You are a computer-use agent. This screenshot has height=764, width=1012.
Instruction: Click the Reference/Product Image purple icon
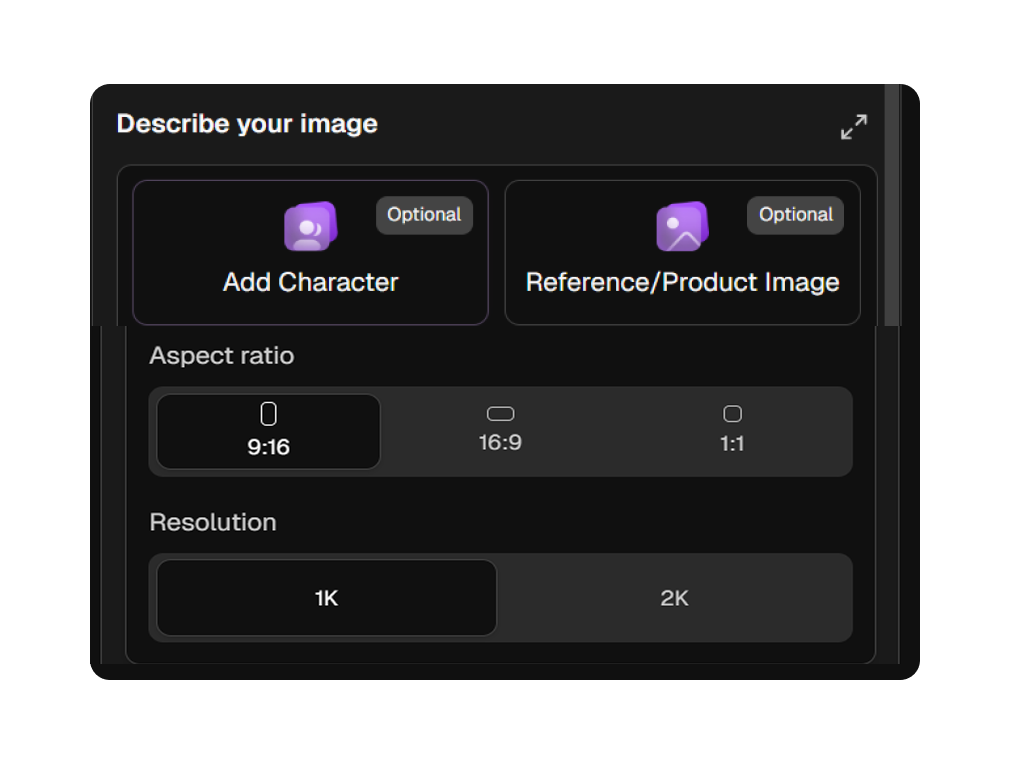682,226
